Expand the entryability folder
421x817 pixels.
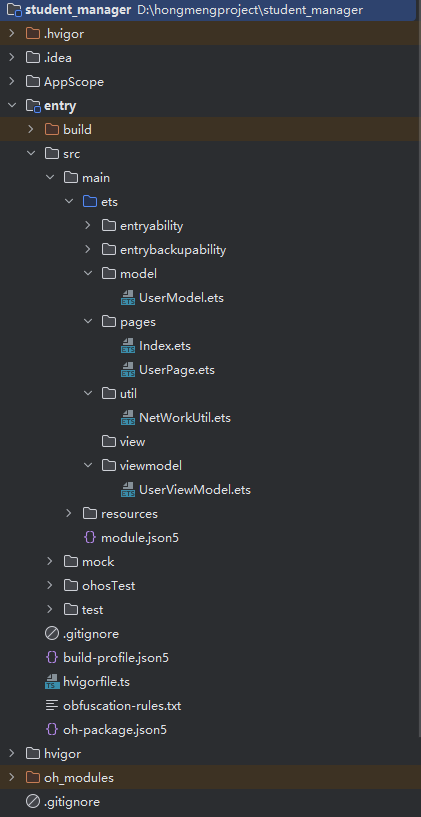click(x=88, y=226)
